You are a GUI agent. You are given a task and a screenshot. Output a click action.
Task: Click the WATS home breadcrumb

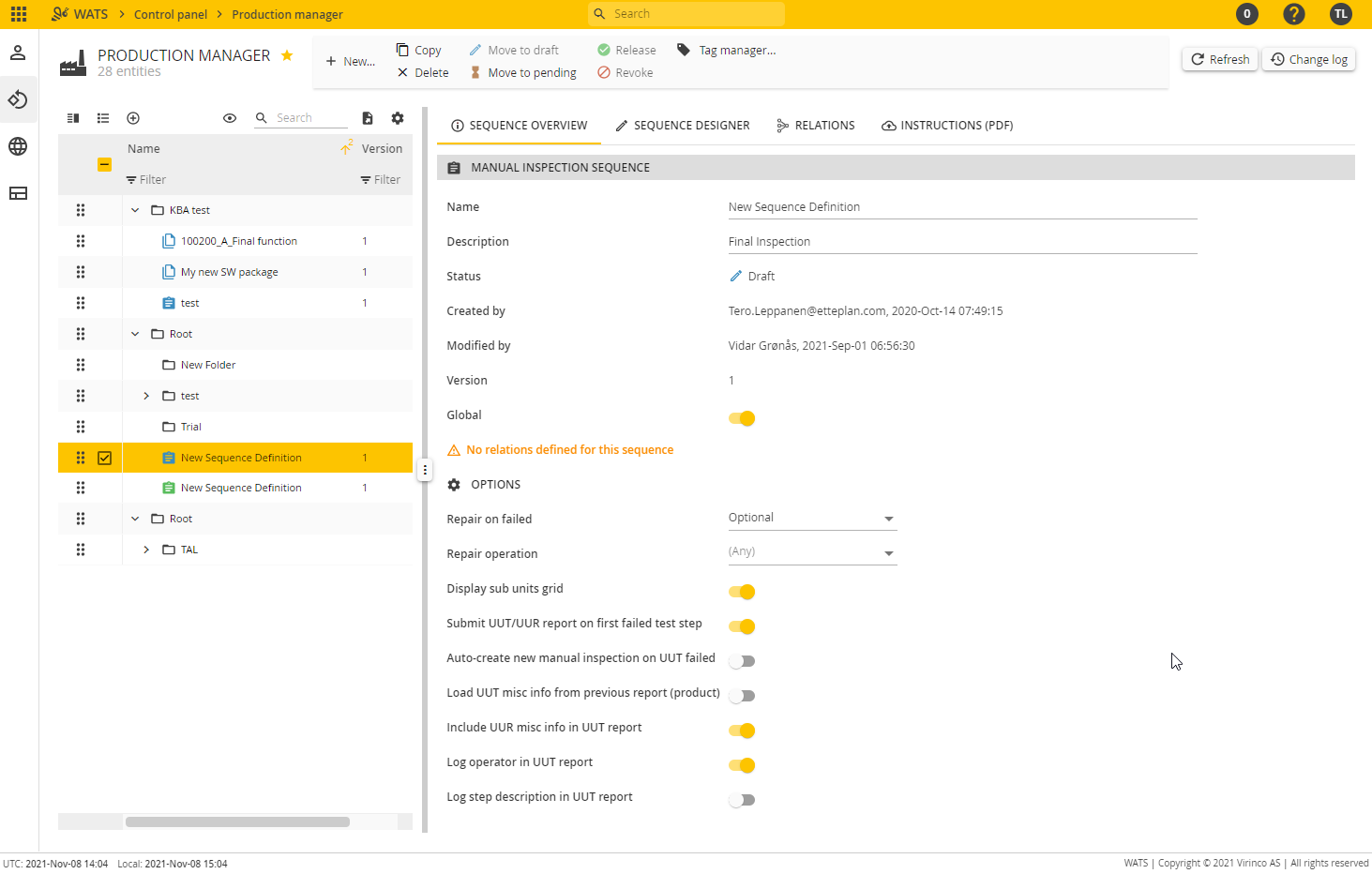click(80, 14)
